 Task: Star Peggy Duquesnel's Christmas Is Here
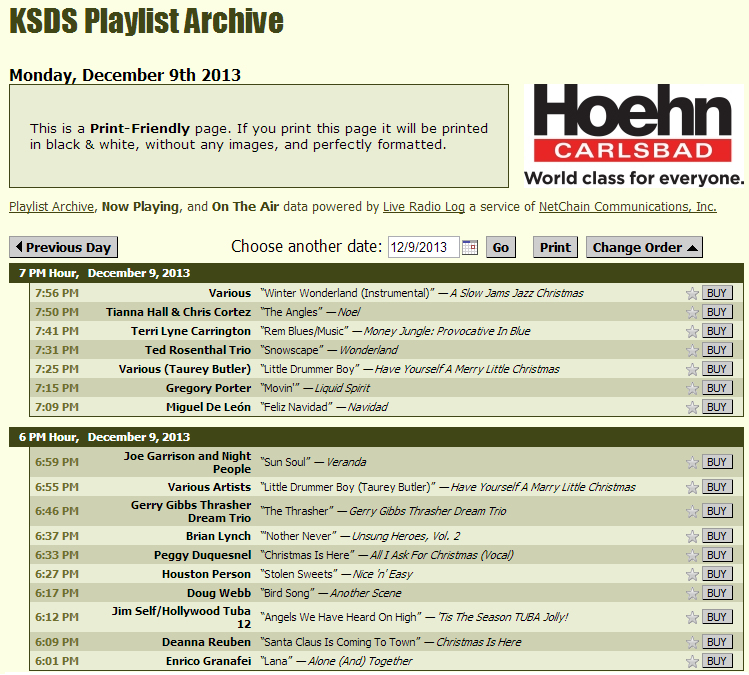[692, 555]
